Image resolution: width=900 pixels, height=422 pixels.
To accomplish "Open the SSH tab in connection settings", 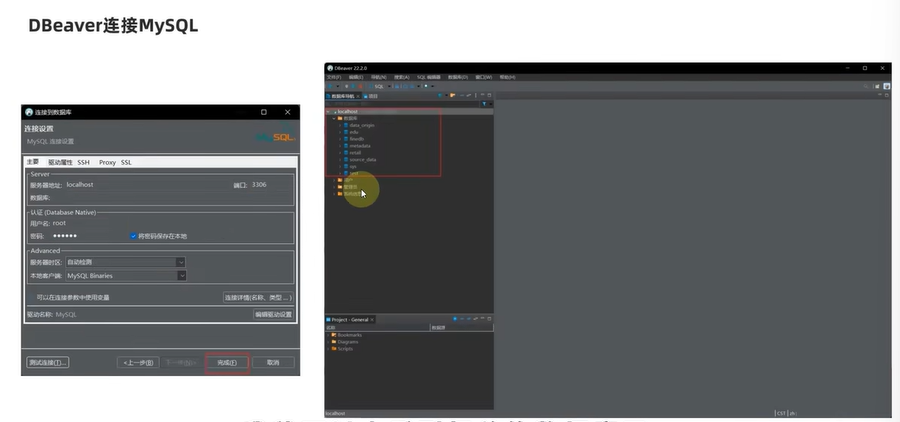I will tap(84, 162).
